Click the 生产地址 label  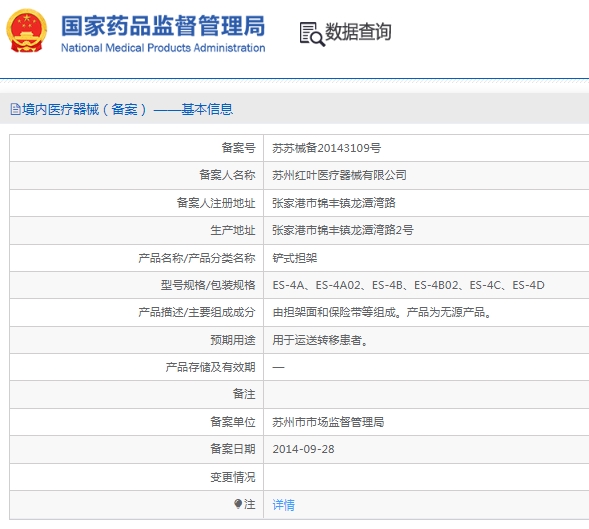coord(233,230)
